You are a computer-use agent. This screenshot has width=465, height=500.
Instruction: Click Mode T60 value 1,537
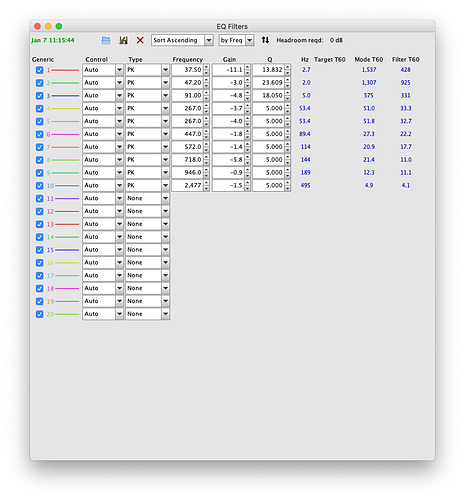pos(369,70)
